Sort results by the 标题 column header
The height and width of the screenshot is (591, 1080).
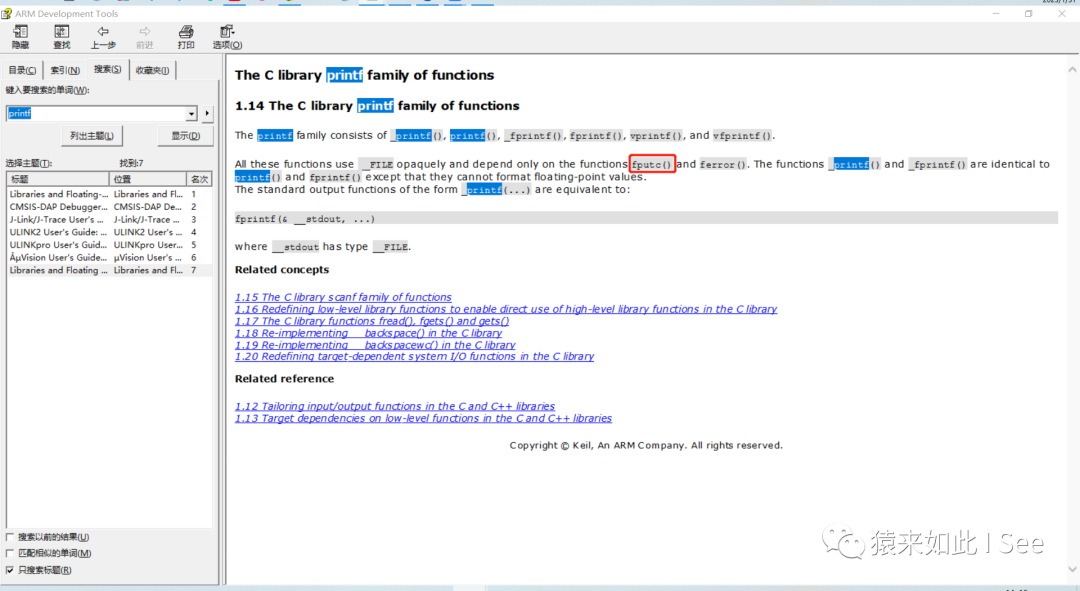coord(58,179)
